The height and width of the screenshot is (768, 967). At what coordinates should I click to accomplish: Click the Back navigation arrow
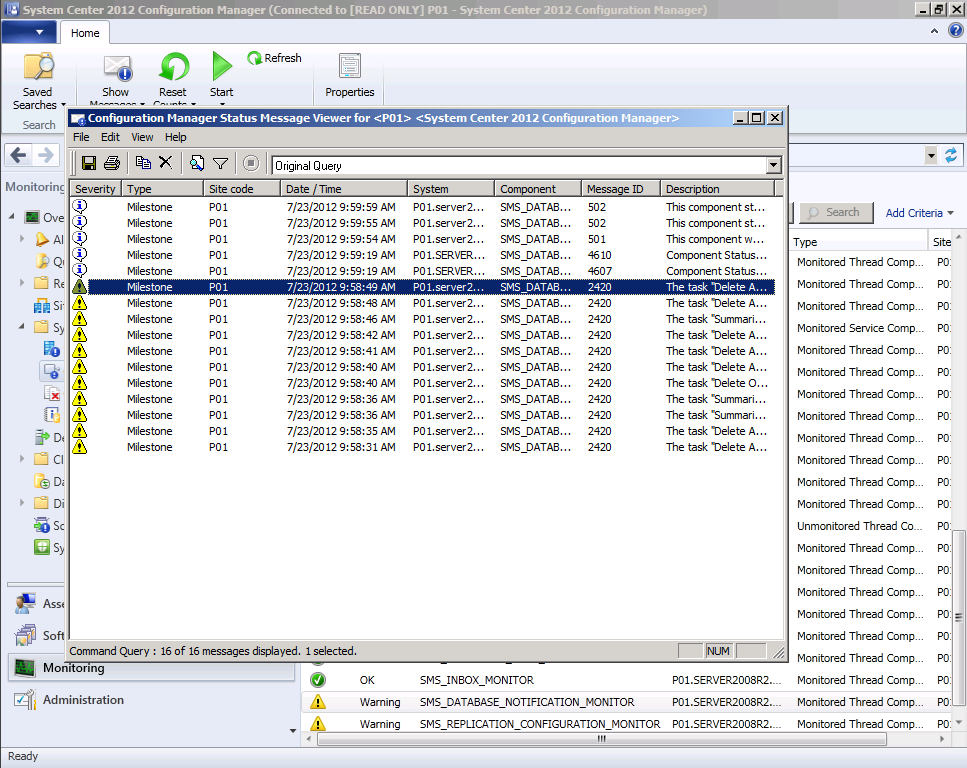point(19,155)
